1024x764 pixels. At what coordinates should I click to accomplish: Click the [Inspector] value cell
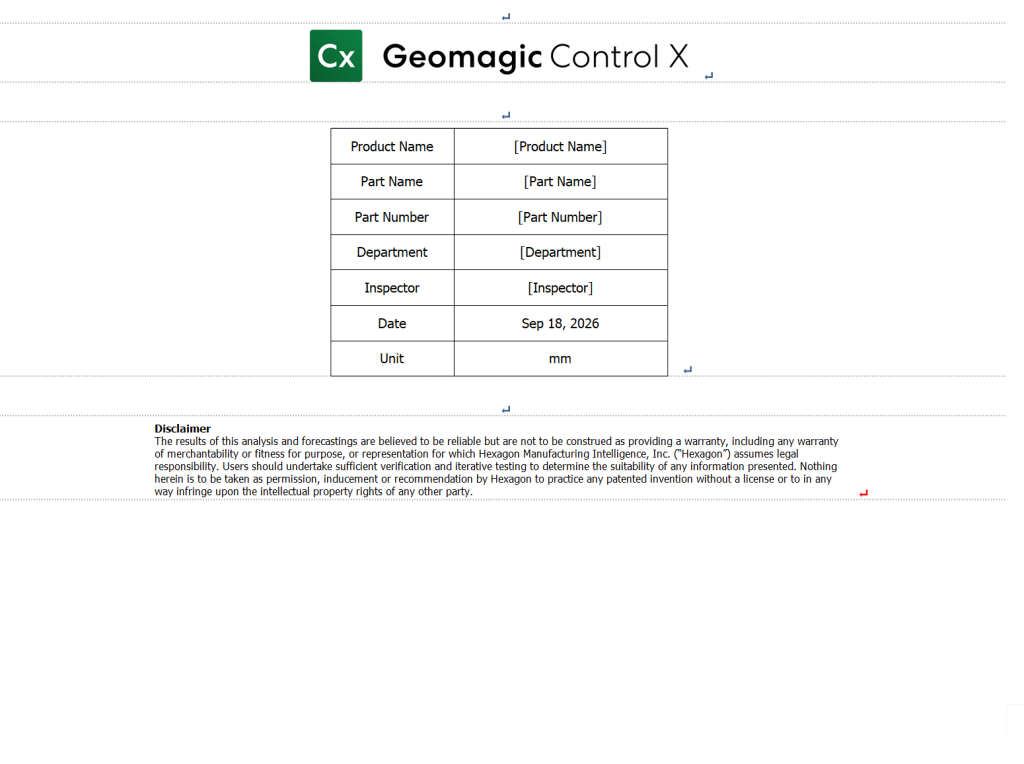pyautogui.click(x=560, y=287)
